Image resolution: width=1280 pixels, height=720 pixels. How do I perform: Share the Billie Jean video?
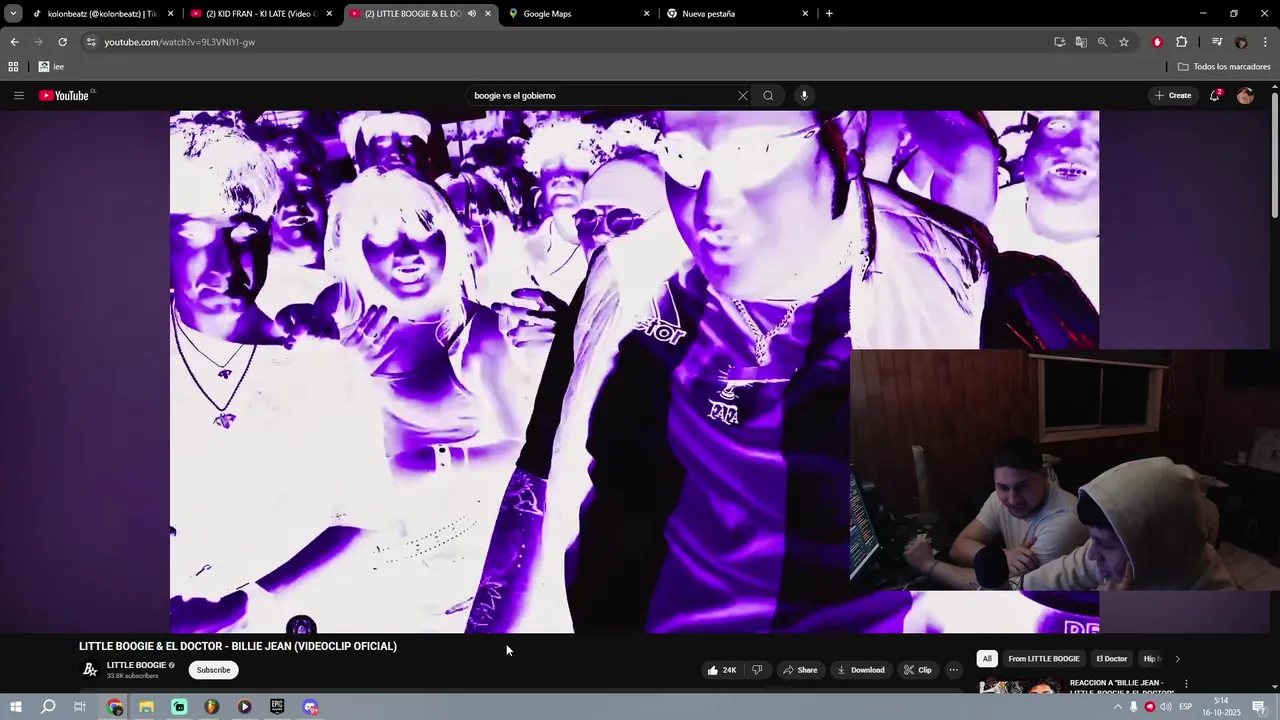(800, 670)
